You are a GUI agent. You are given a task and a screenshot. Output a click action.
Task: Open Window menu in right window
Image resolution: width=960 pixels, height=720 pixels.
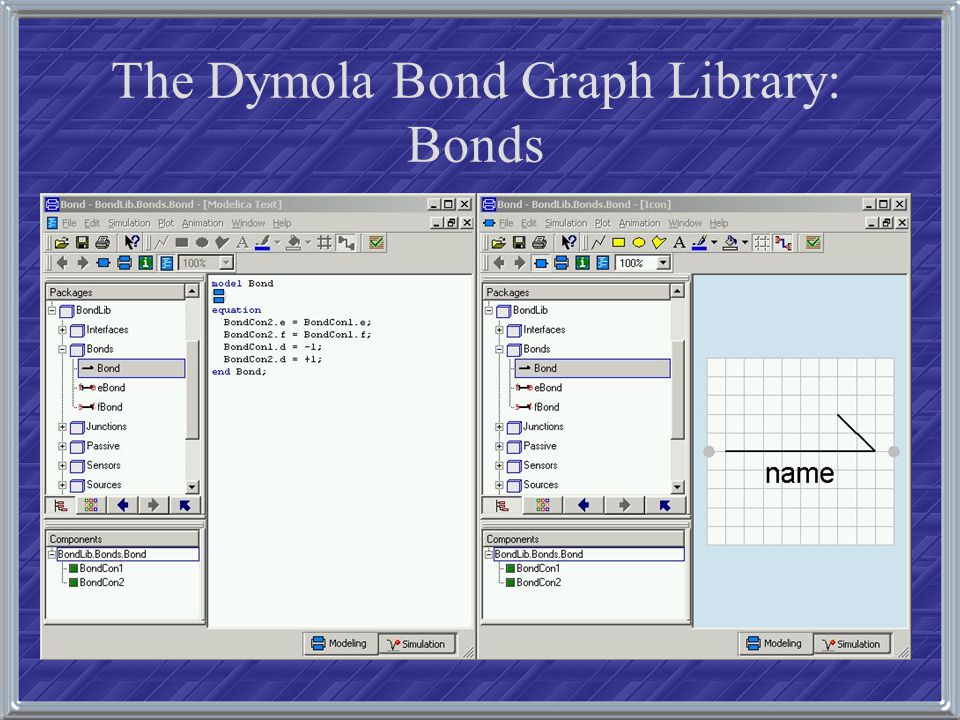pos(684,223)
